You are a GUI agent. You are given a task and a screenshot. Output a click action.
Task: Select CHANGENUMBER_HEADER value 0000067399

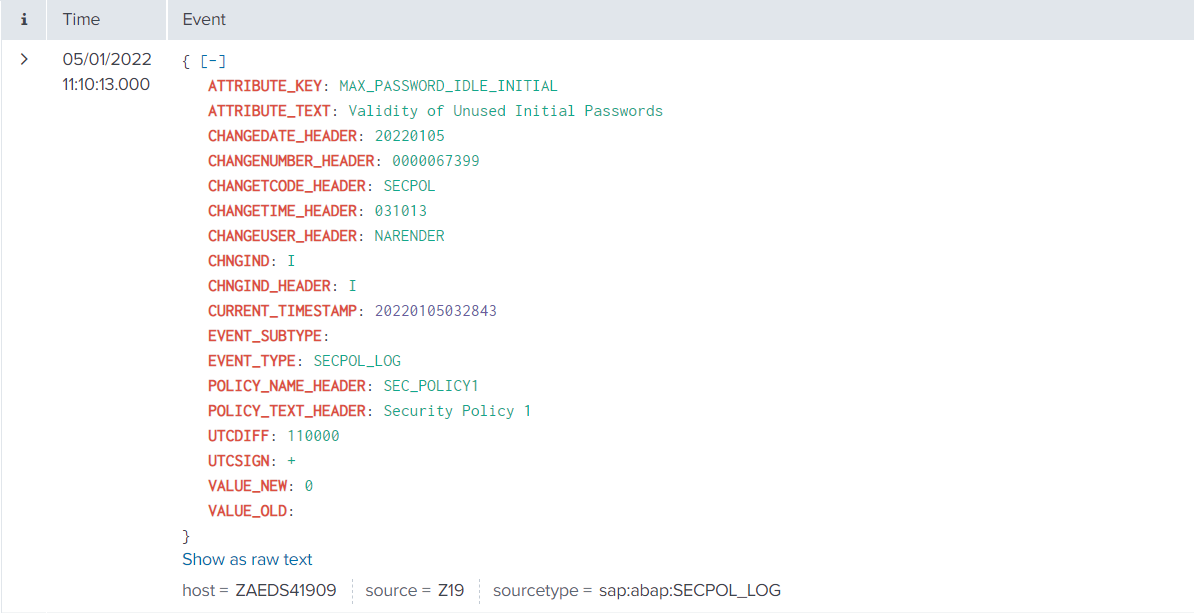pos(435,161)
